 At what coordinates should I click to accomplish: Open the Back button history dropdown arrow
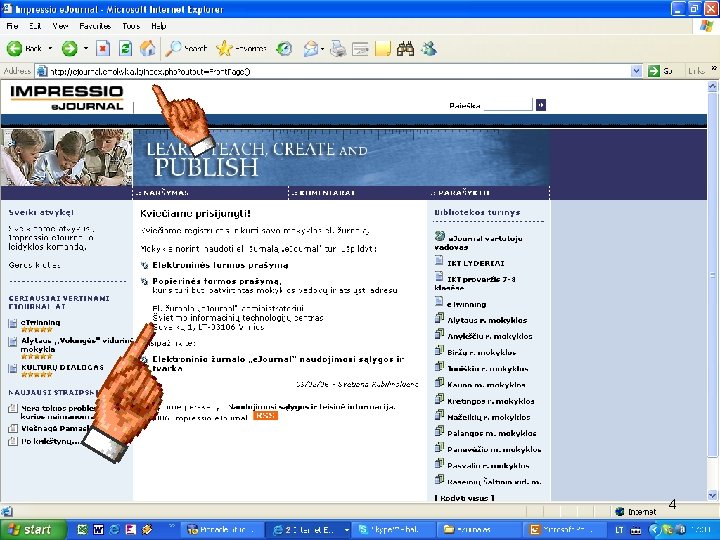[x=50, y=48]
